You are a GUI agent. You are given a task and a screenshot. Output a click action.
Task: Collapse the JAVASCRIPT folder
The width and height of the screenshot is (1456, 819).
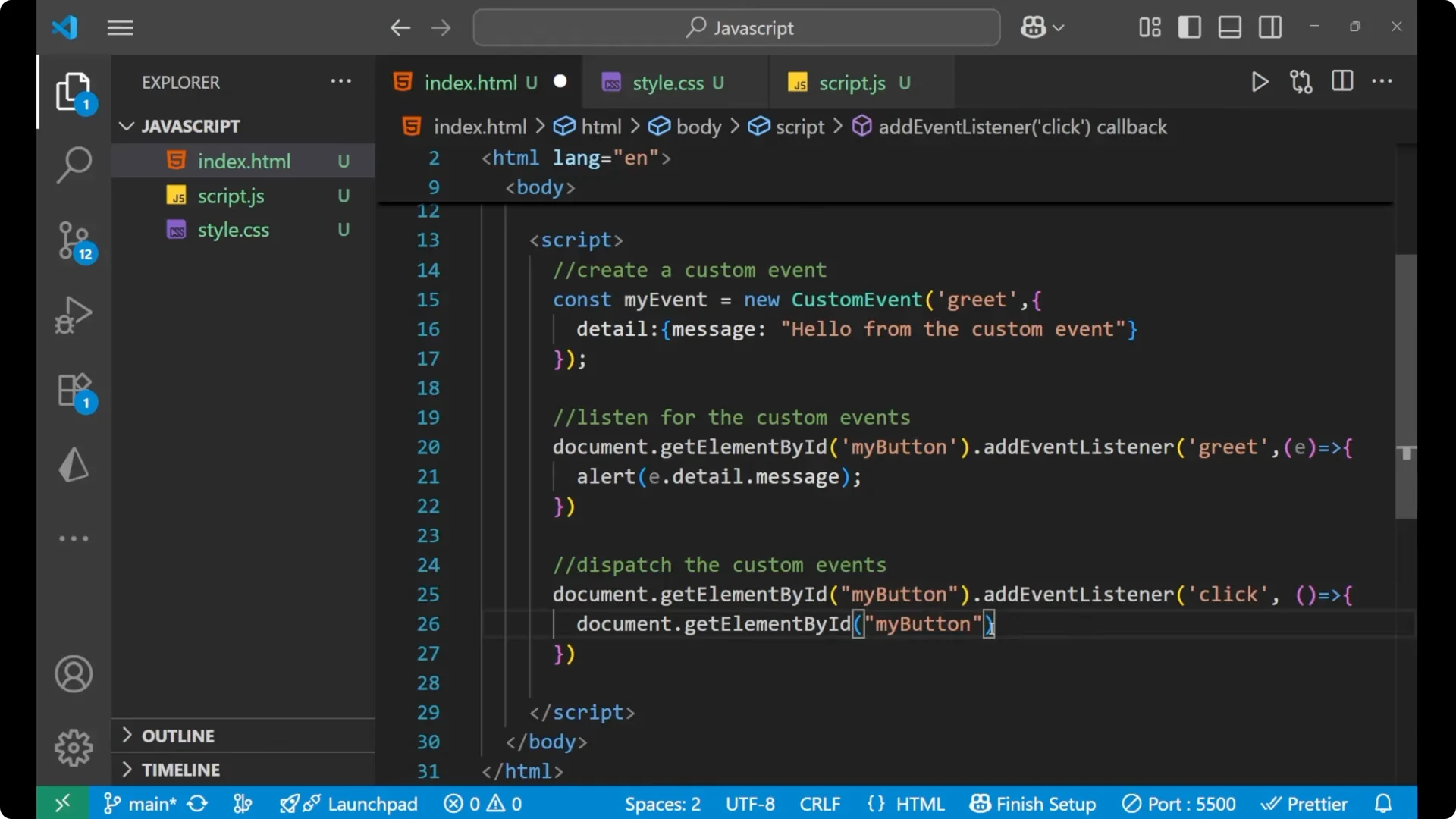click(126, 126)
